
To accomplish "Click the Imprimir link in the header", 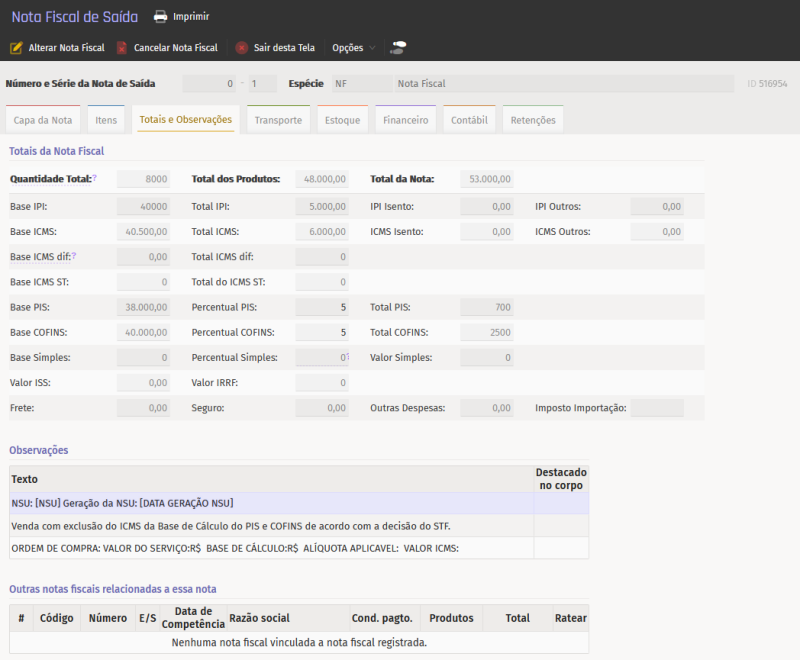I will (x=191, y=17).
